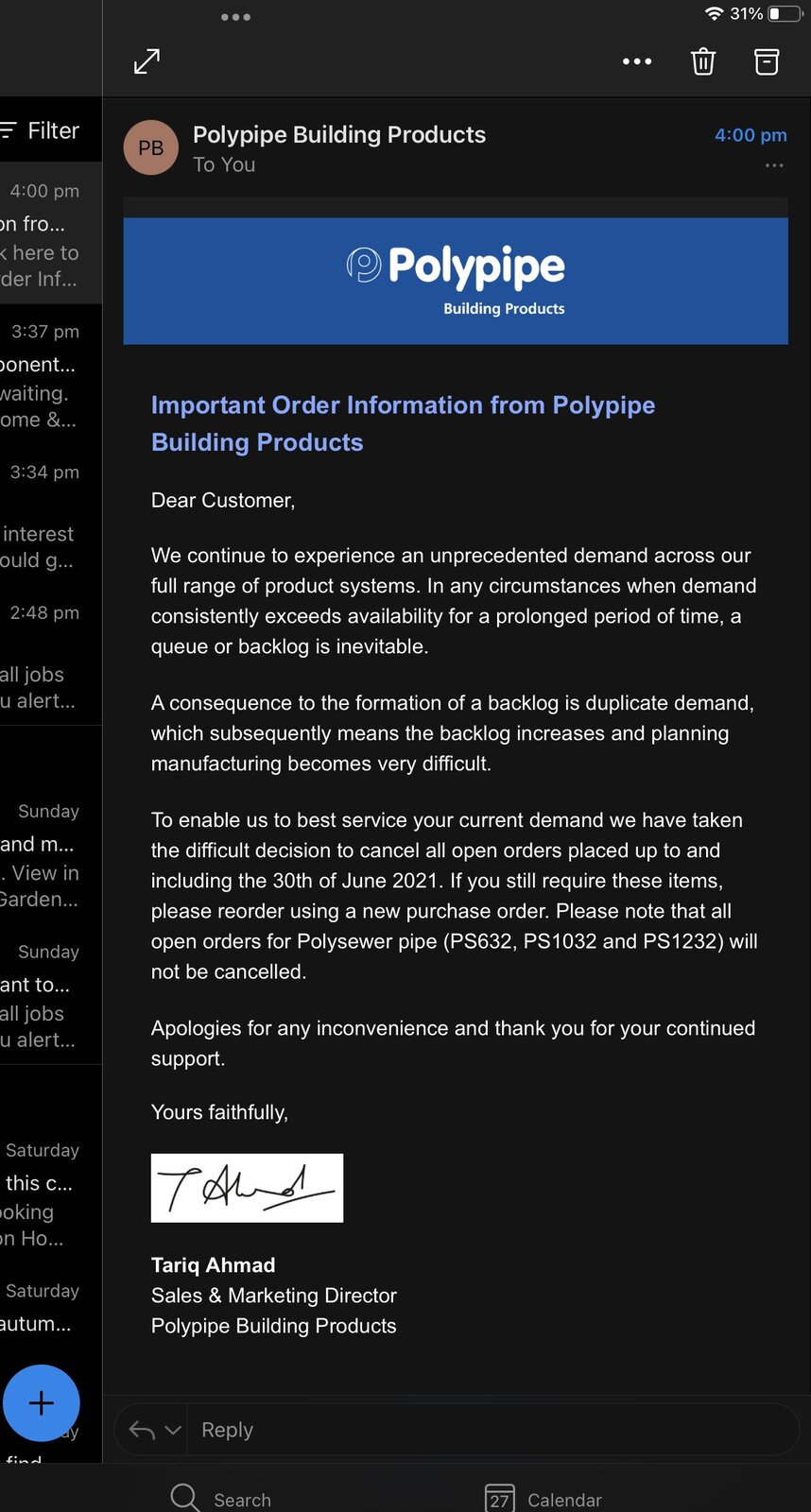Image resolution: width=811 pixels, height=1512 pixels.
Task: Open the 3:37 pm email in list
Action: pyautogui.click(x=45, y=375)
